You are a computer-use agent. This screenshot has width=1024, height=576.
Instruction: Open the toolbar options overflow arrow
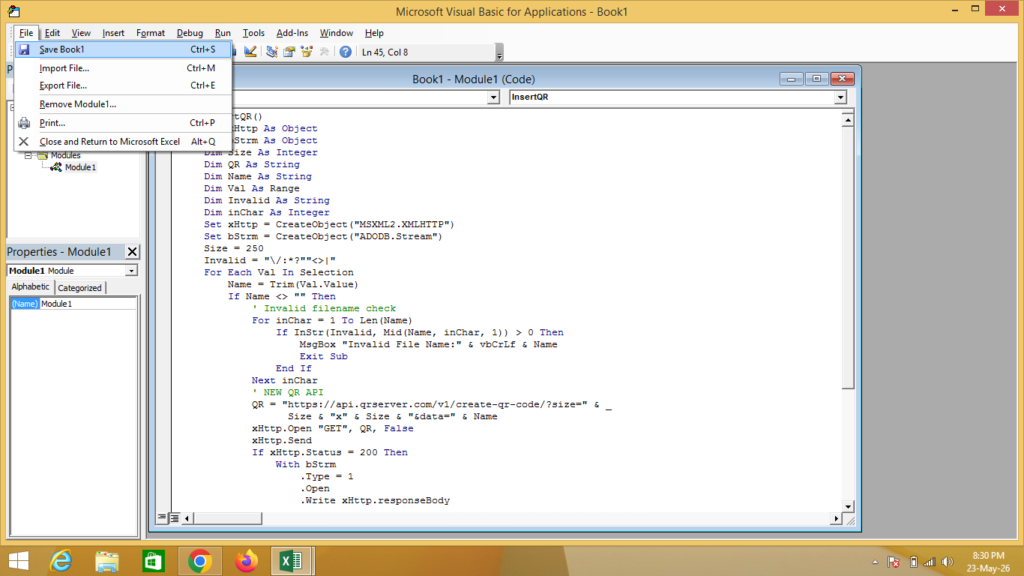[500, 52]
